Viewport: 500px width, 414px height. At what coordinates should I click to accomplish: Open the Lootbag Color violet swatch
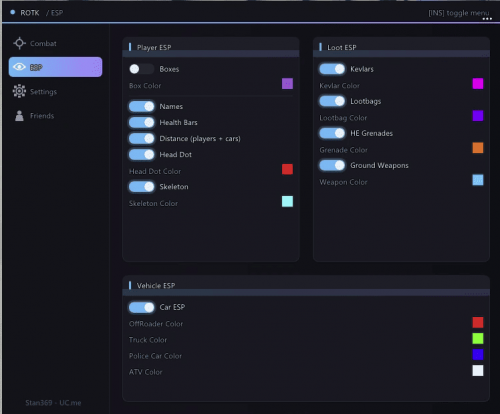[x=478, y=116]
